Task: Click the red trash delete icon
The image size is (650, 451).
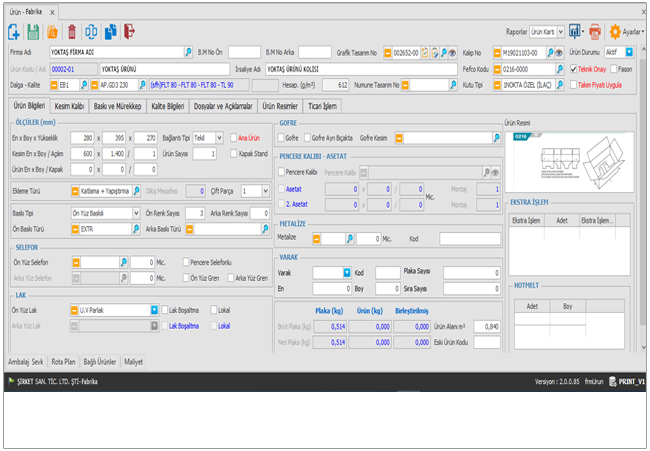Action: [x=71, y=32]
